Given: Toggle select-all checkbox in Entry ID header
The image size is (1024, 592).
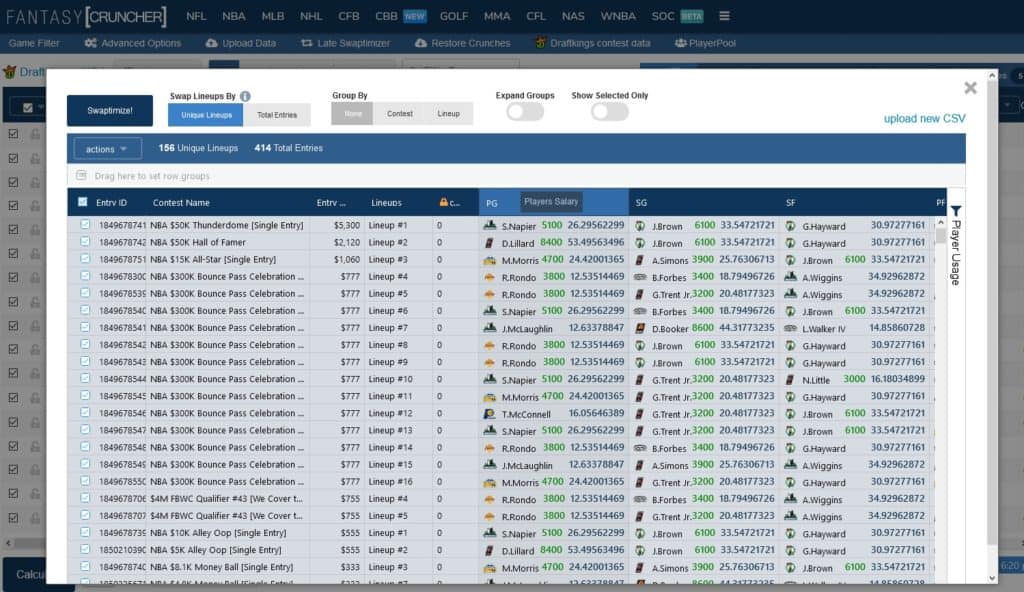Looking at the screenshot, I should click(x=83, y=202).
